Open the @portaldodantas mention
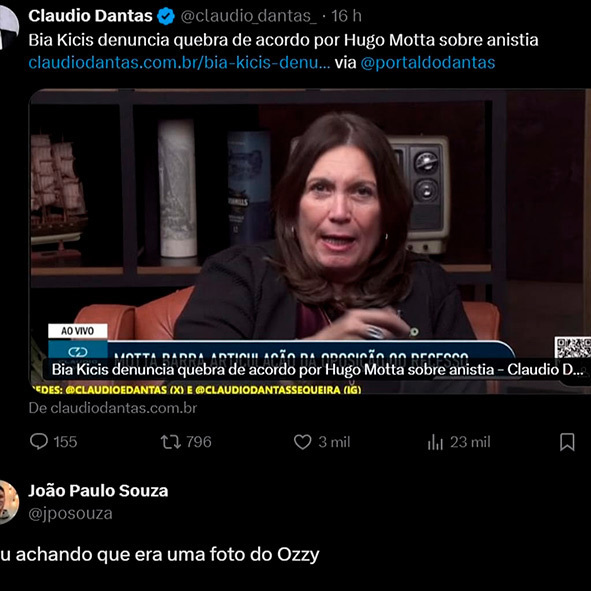Screen dimensions: 591x591 click(427, 63)
